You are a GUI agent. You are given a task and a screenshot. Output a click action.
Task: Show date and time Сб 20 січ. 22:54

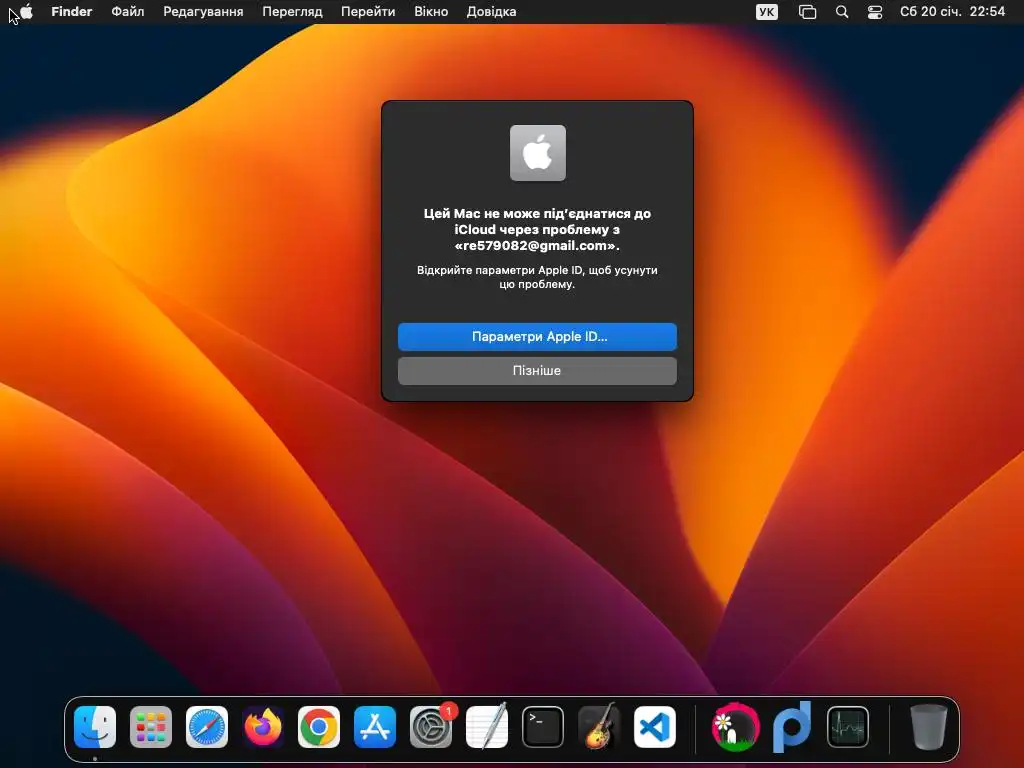952,11
